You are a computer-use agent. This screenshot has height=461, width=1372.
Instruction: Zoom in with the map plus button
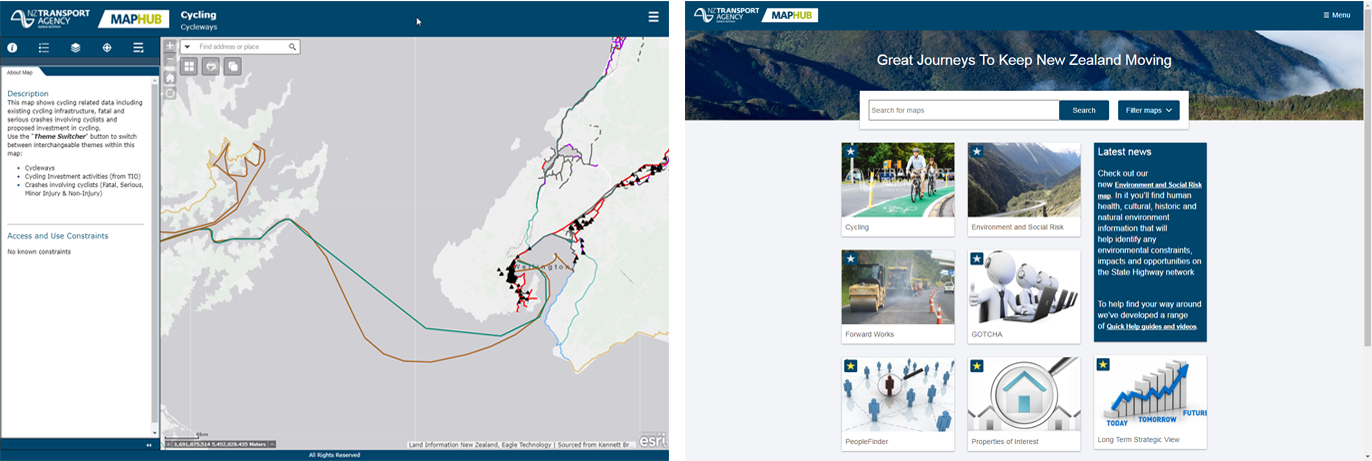point(170,46)
